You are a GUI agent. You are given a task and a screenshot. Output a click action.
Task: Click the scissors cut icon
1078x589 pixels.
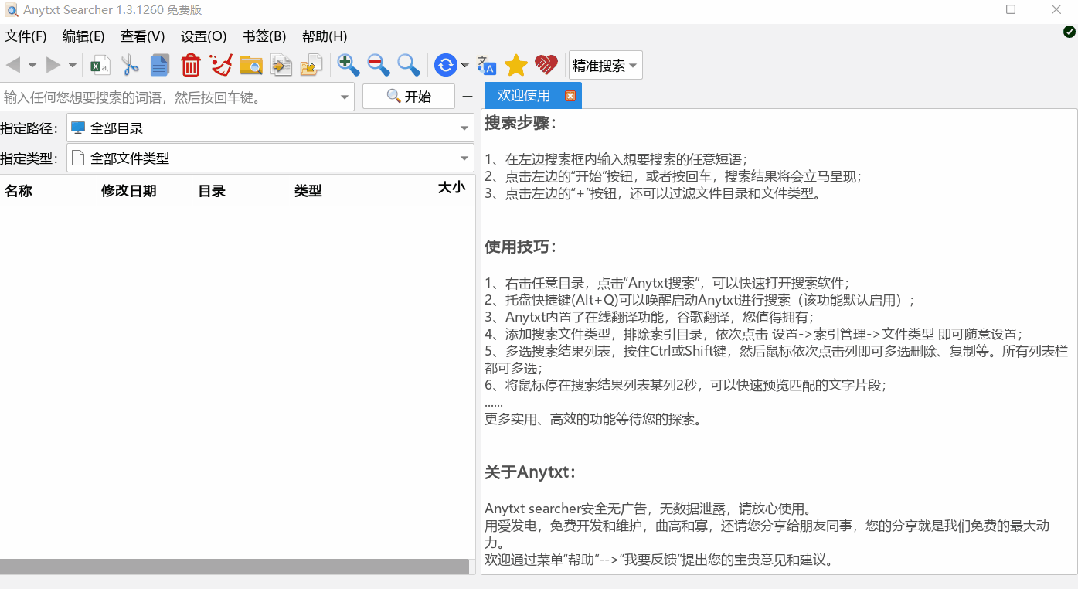[129, 65]
